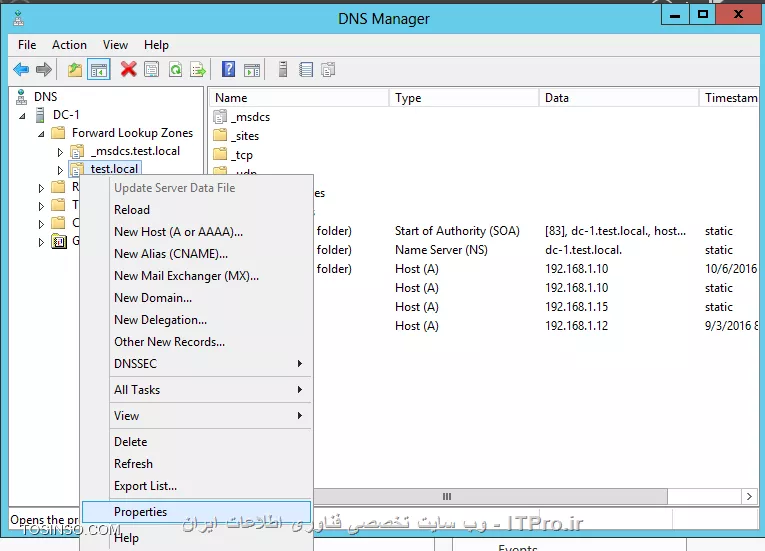Expand the test.local zone node
This screenshot has width=765, height=551.
pos(60,170)
